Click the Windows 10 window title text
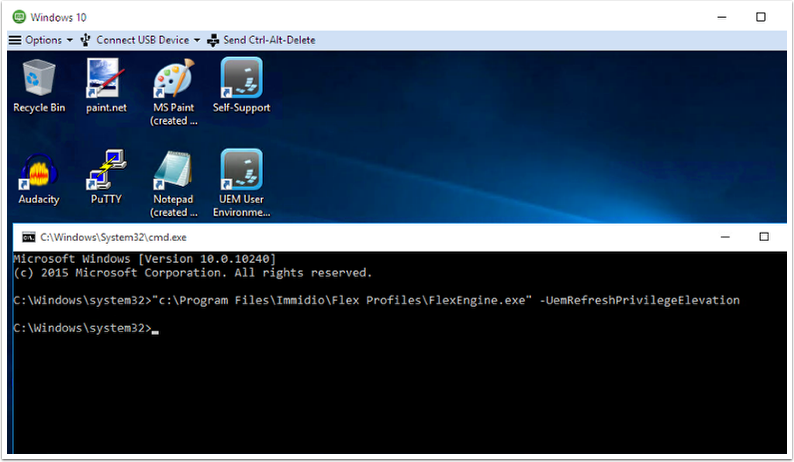Viewport: 794px width, 462px height. [58, 17]
